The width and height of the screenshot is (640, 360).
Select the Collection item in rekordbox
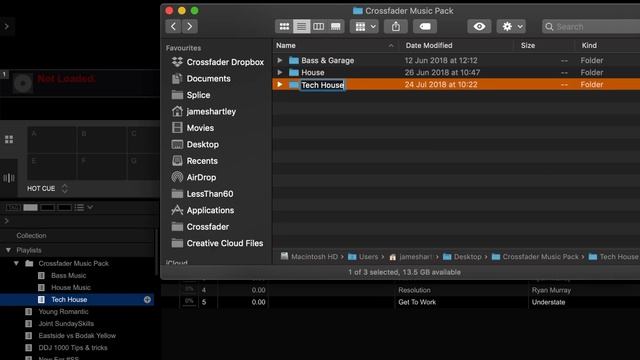(x=31, y=236)
